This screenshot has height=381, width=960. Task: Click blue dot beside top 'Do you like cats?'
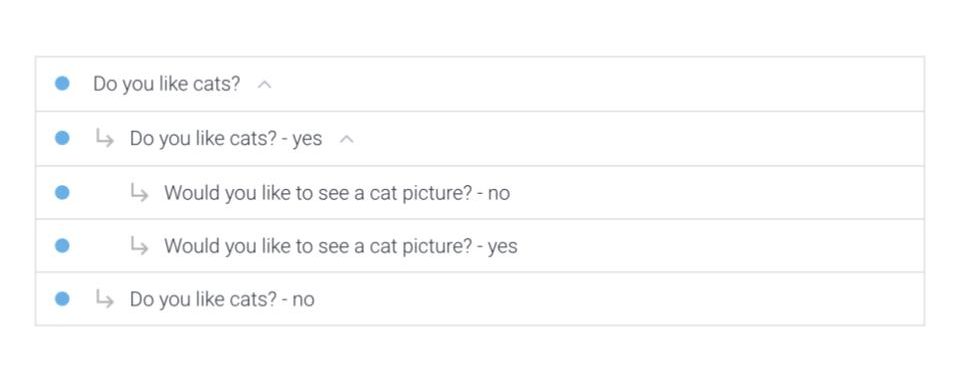click(62, 83)
